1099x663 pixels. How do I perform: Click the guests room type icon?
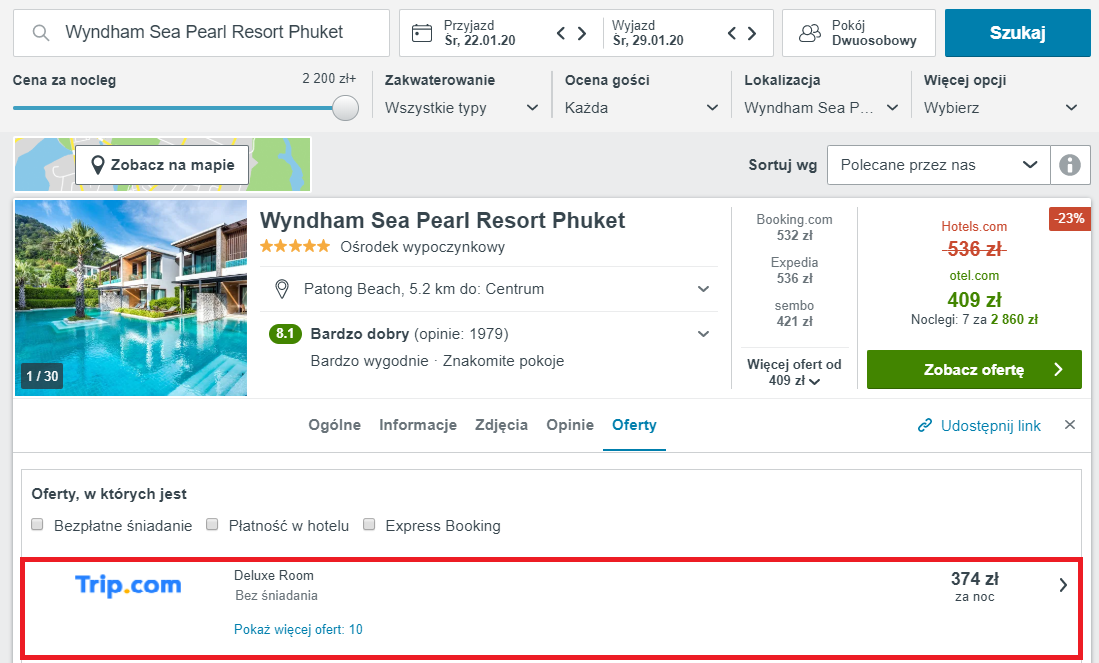click(810, 33)
